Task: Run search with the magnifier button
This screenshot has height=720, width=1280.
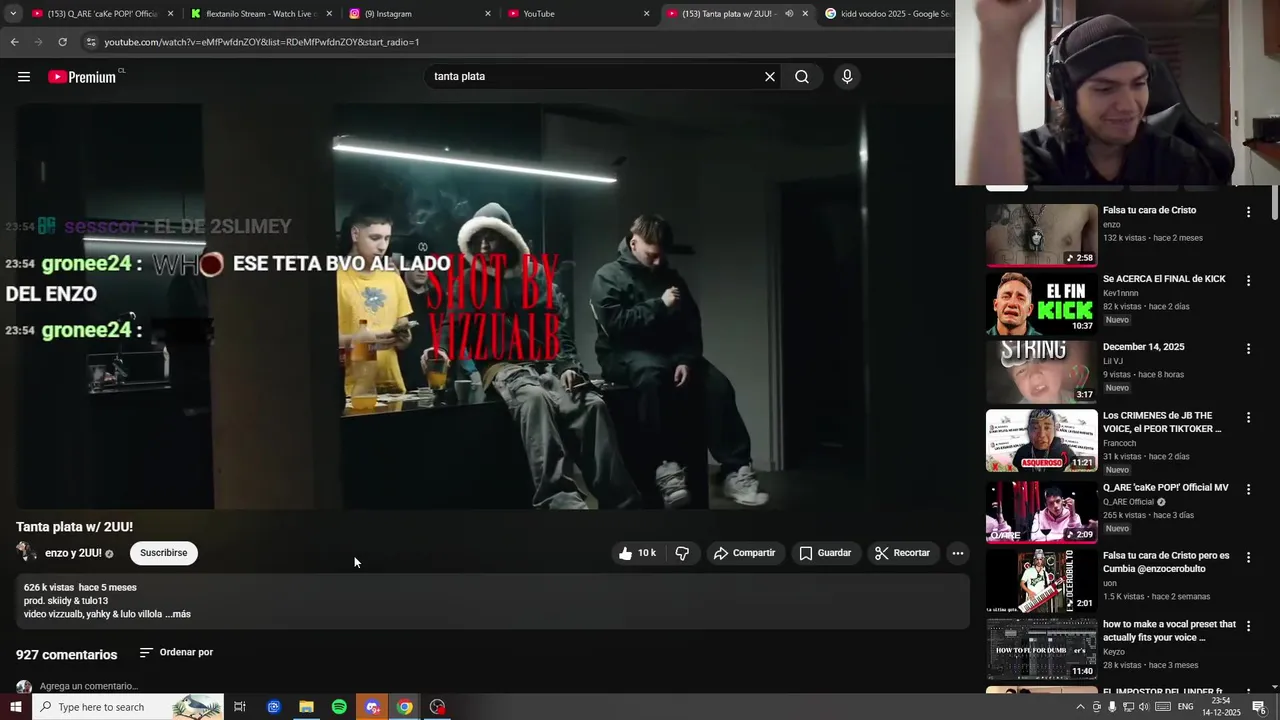Action: 802,77
